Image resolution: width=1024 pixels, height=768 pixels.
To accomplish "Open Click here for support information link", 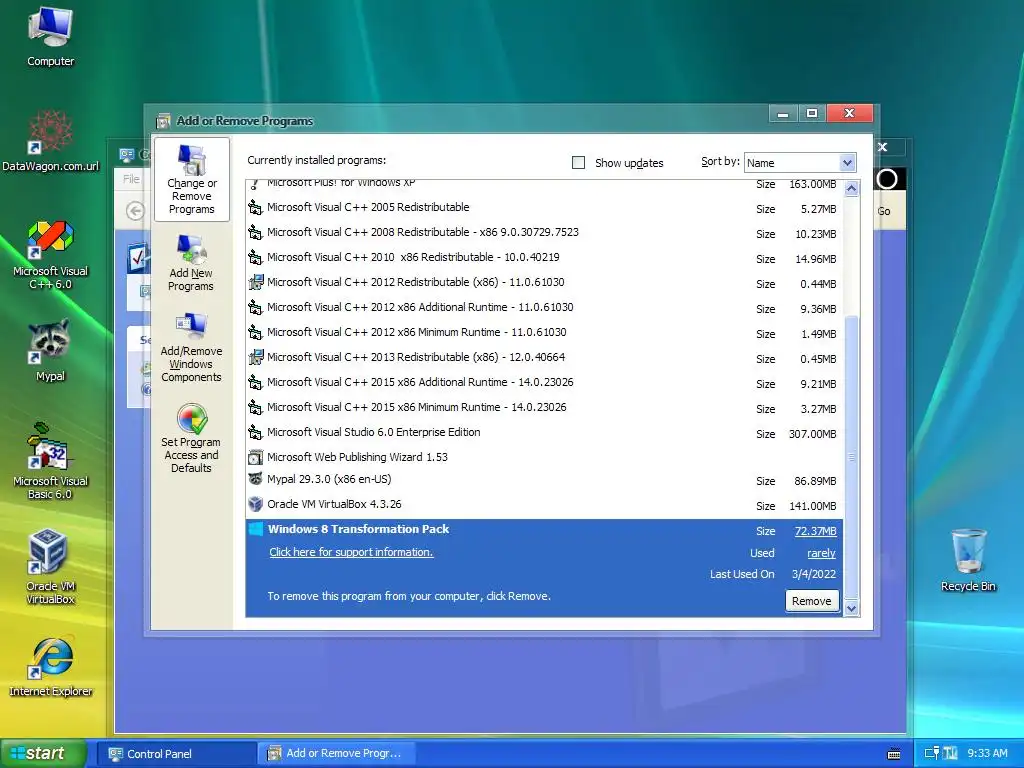I will tap(351, 552).
